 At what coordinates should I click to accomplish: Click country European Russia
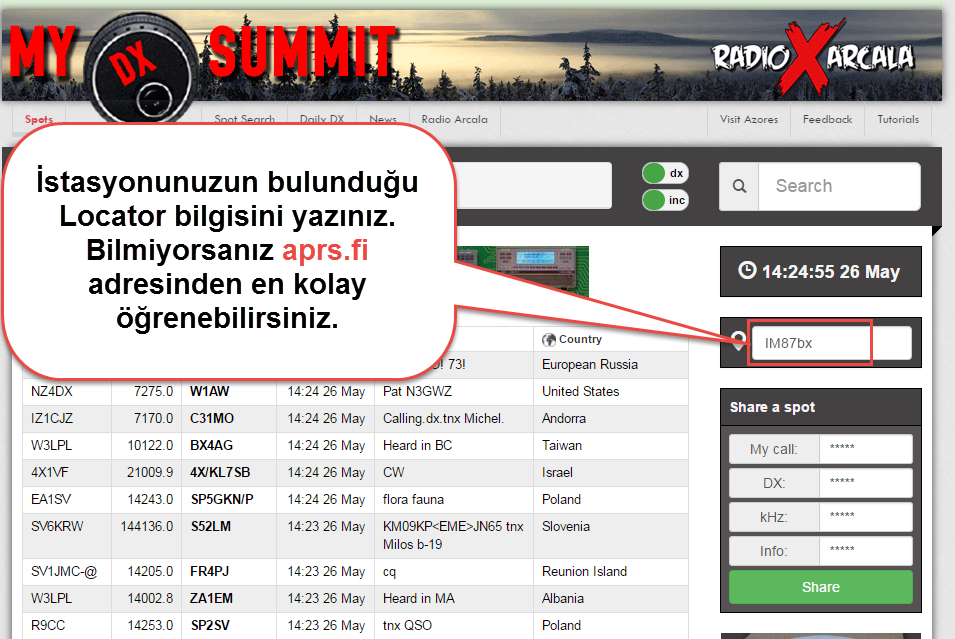click(590, 364)
